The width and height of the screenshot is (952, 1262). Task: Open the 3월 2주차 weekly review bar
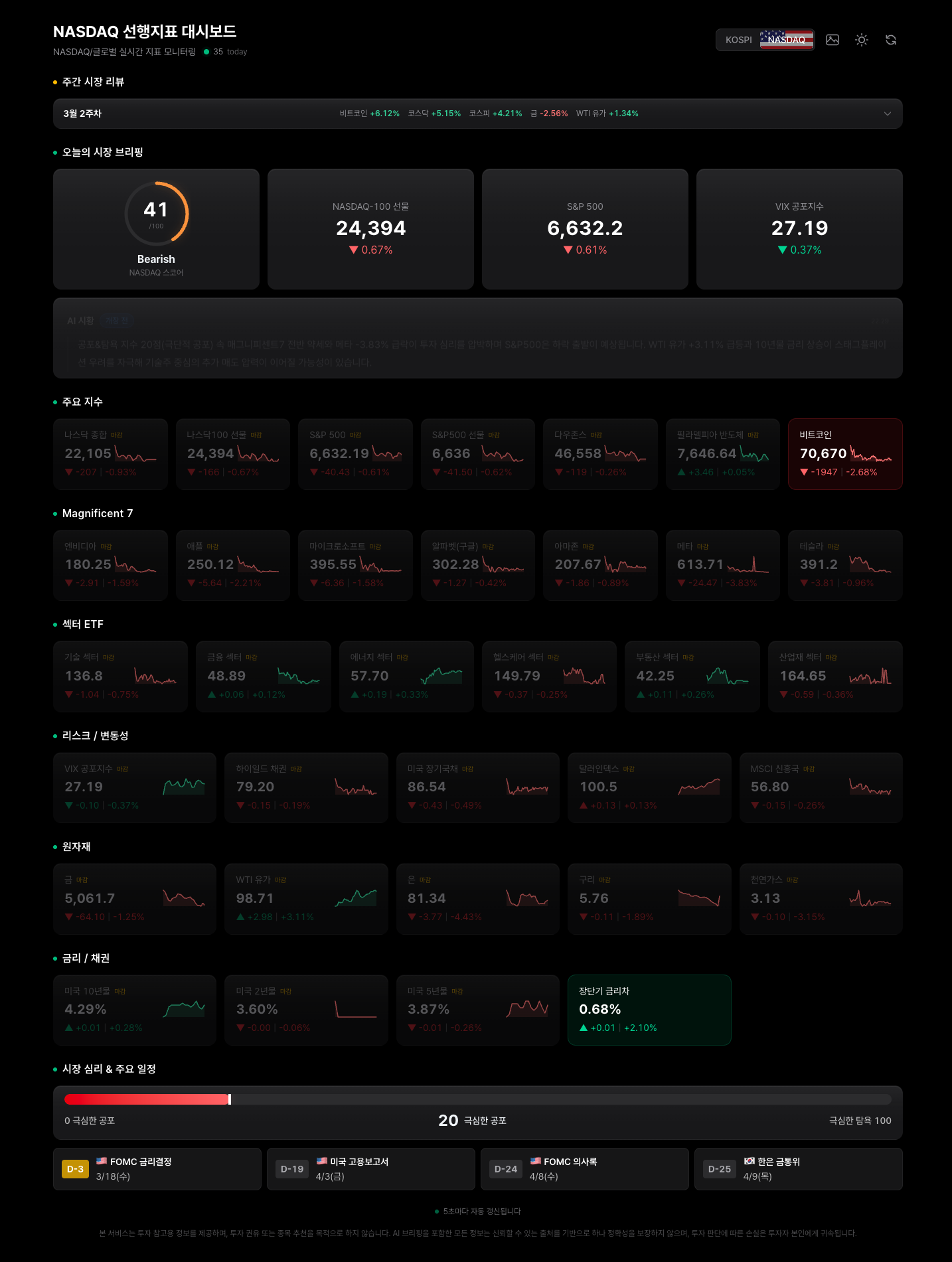[x=477, y=114]
